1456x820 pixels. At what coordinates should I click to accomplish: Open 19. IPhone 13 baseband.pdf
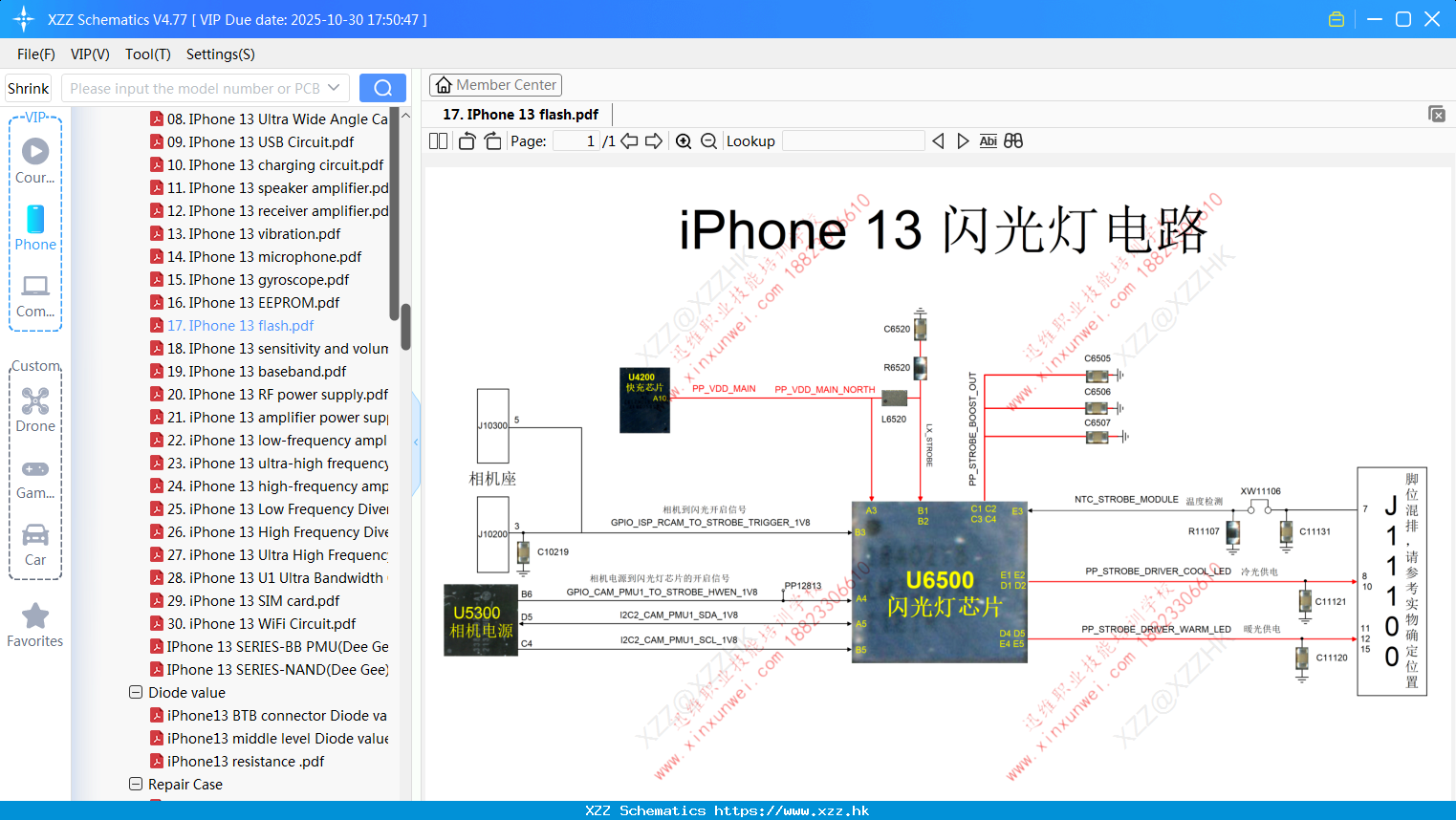tap(256, 371)
